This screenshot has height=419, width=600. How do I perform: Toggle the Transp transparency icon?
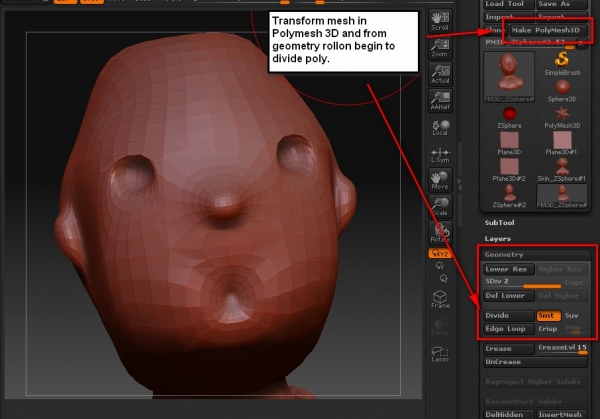click(440, 326)
